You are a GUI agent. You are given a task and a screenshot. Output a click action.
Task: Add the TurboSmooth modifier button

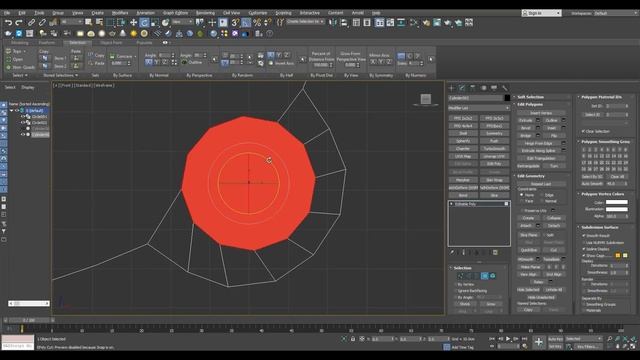tap(494, 149)
